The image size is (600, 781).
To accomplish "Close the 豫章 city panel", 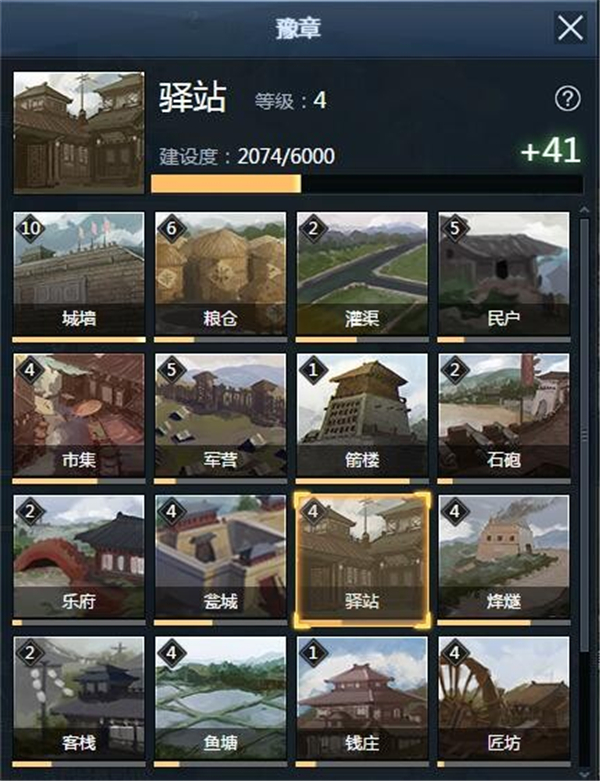I will click(570, 27).
